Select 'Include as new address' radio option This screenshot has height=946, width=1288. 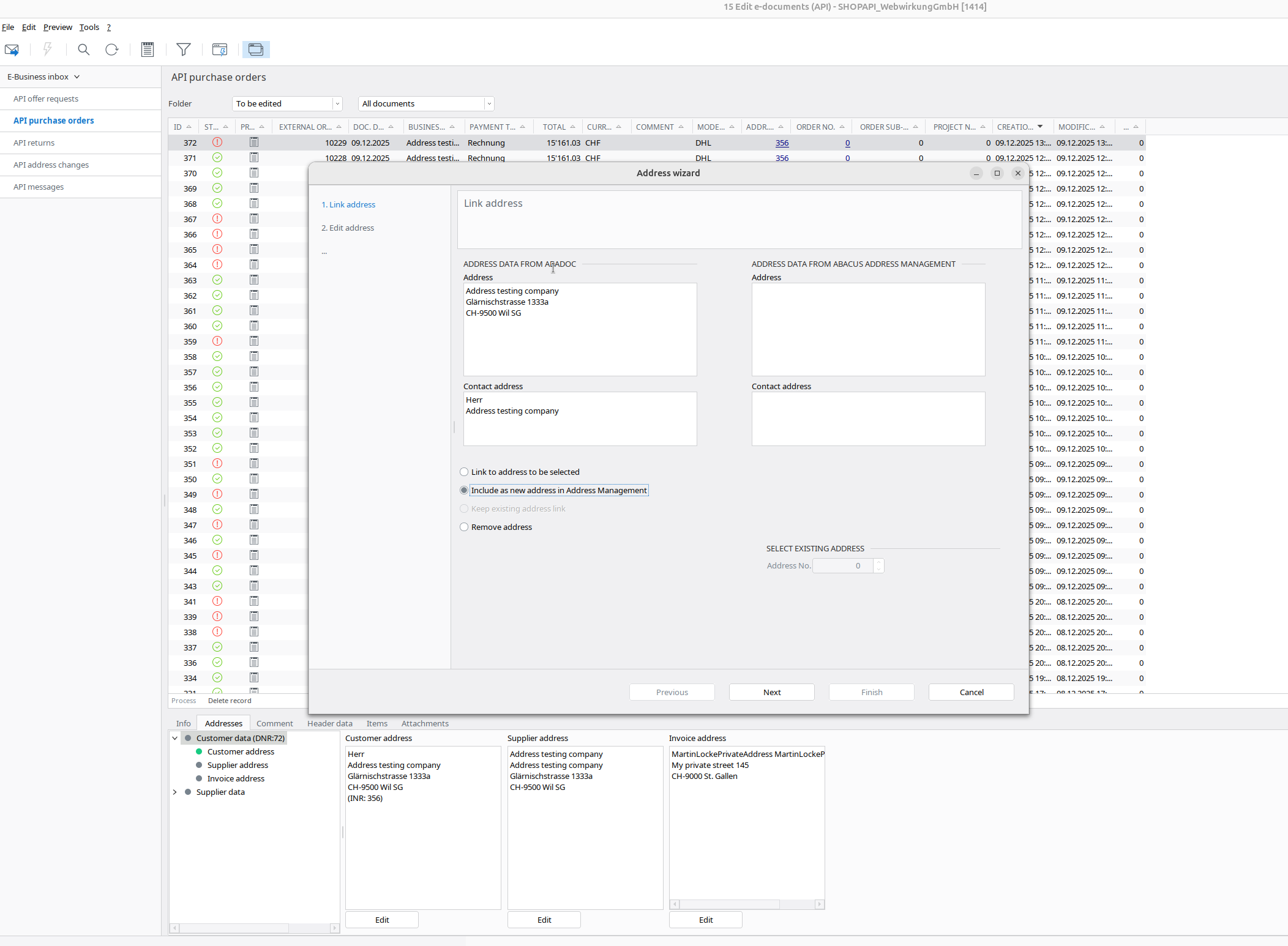(464, 490)
